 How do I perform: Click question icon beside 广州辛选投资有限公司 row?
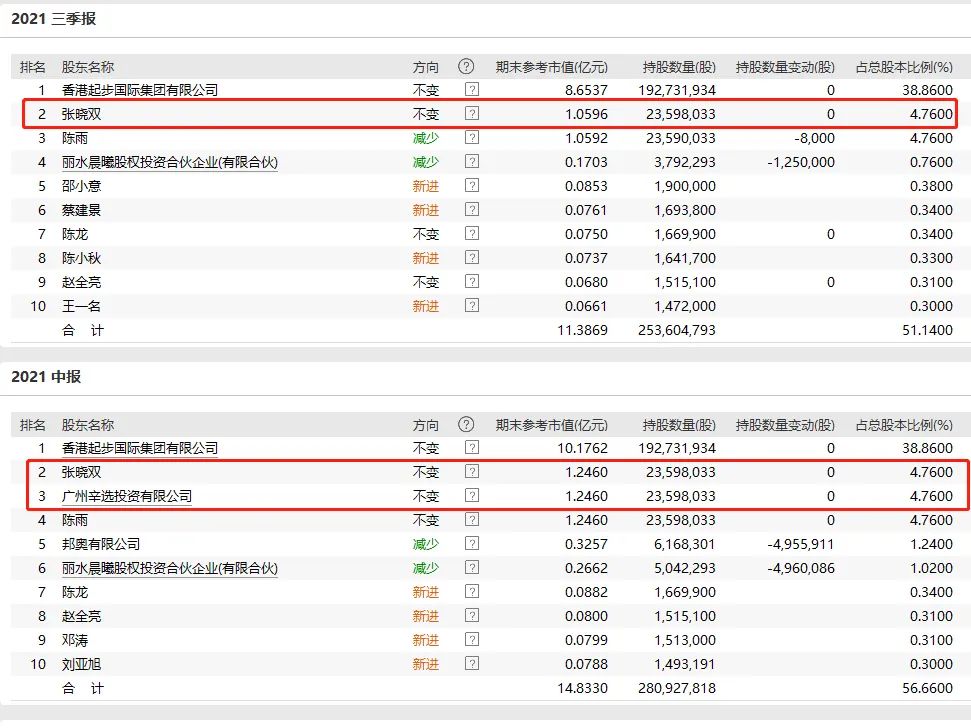coord(472,496)
